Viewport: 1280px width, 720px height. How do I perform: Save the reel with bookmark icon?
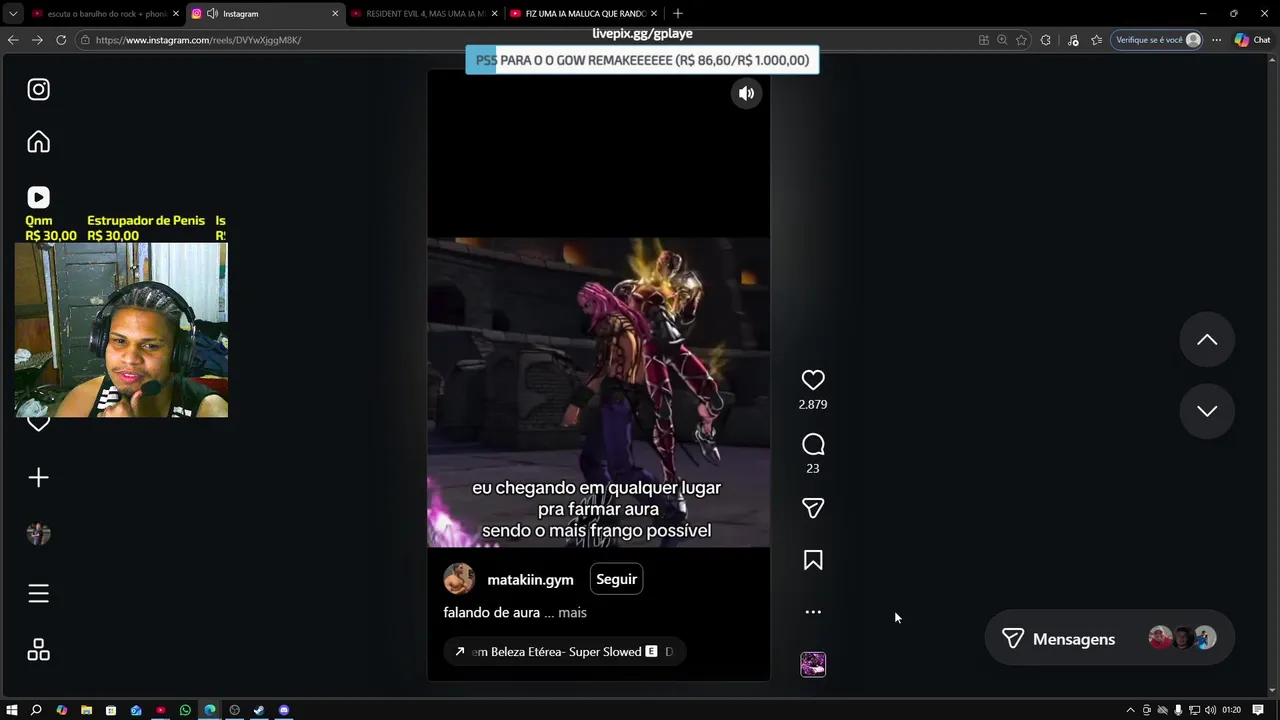[813, 561]
